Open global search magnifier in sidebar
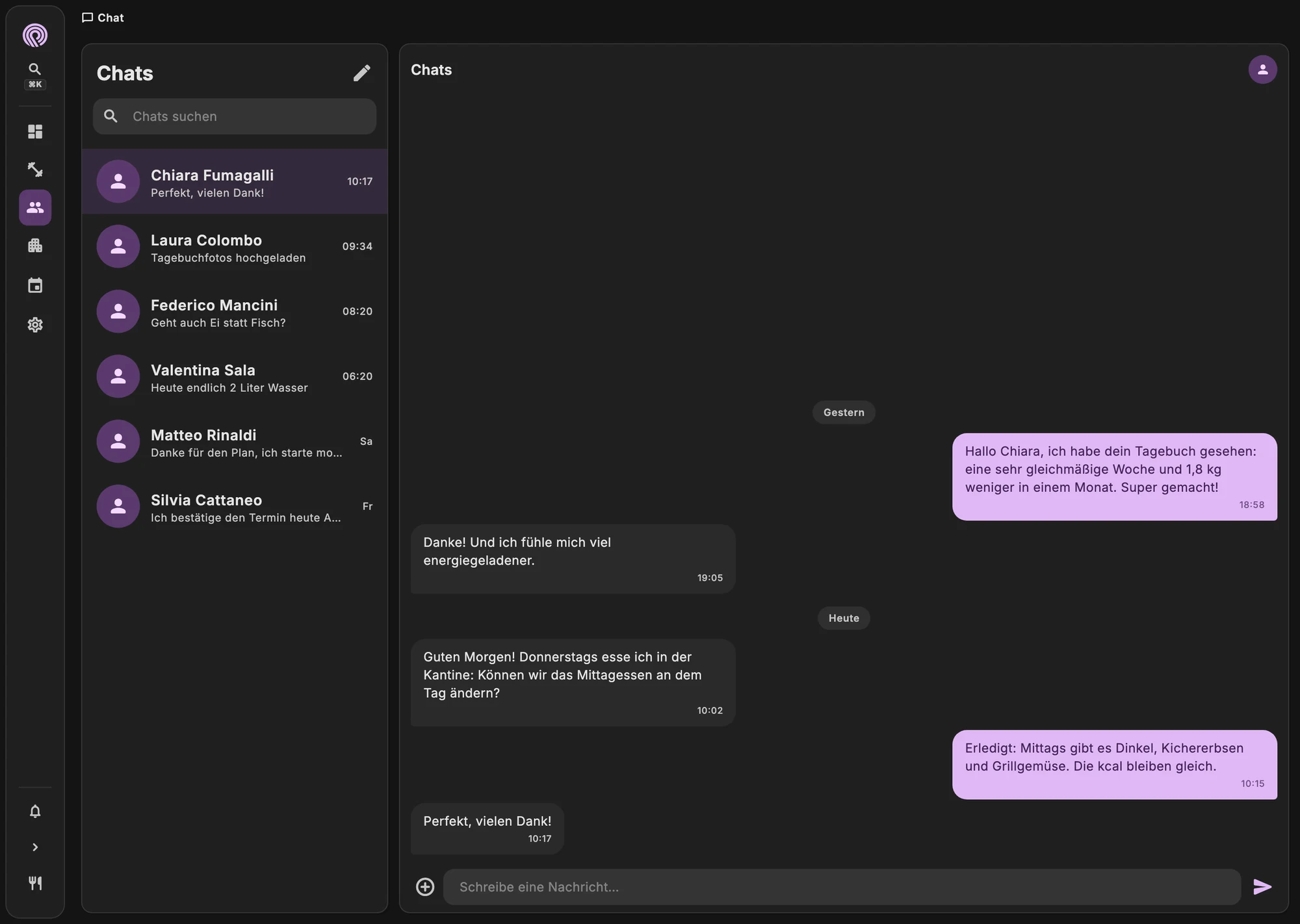1300x924 pixels. 35,69
